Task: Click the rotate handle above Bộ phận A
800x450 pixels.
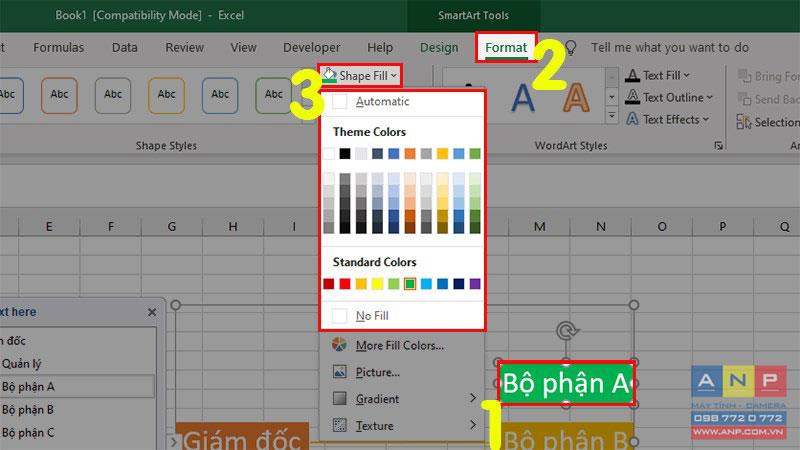Action: coord(566,331)
